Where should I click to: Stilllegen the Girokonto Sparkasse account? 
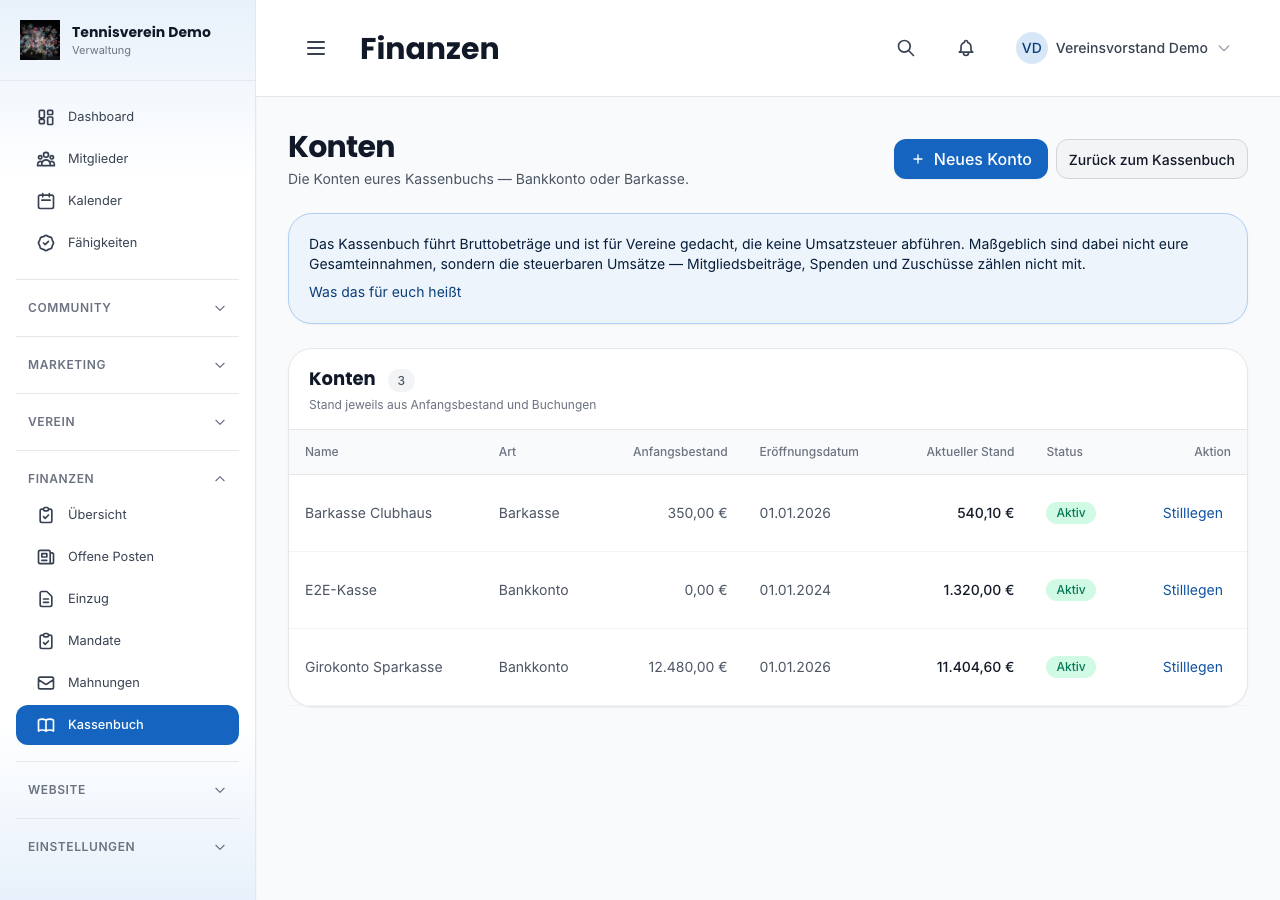[1193, 667]
